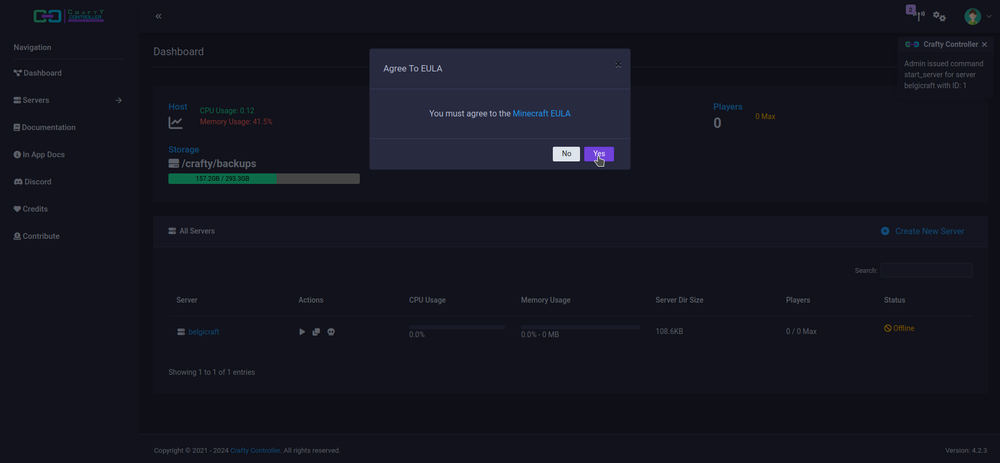Click the Host chart line icon
The image size is (1000, 463).
175,122
